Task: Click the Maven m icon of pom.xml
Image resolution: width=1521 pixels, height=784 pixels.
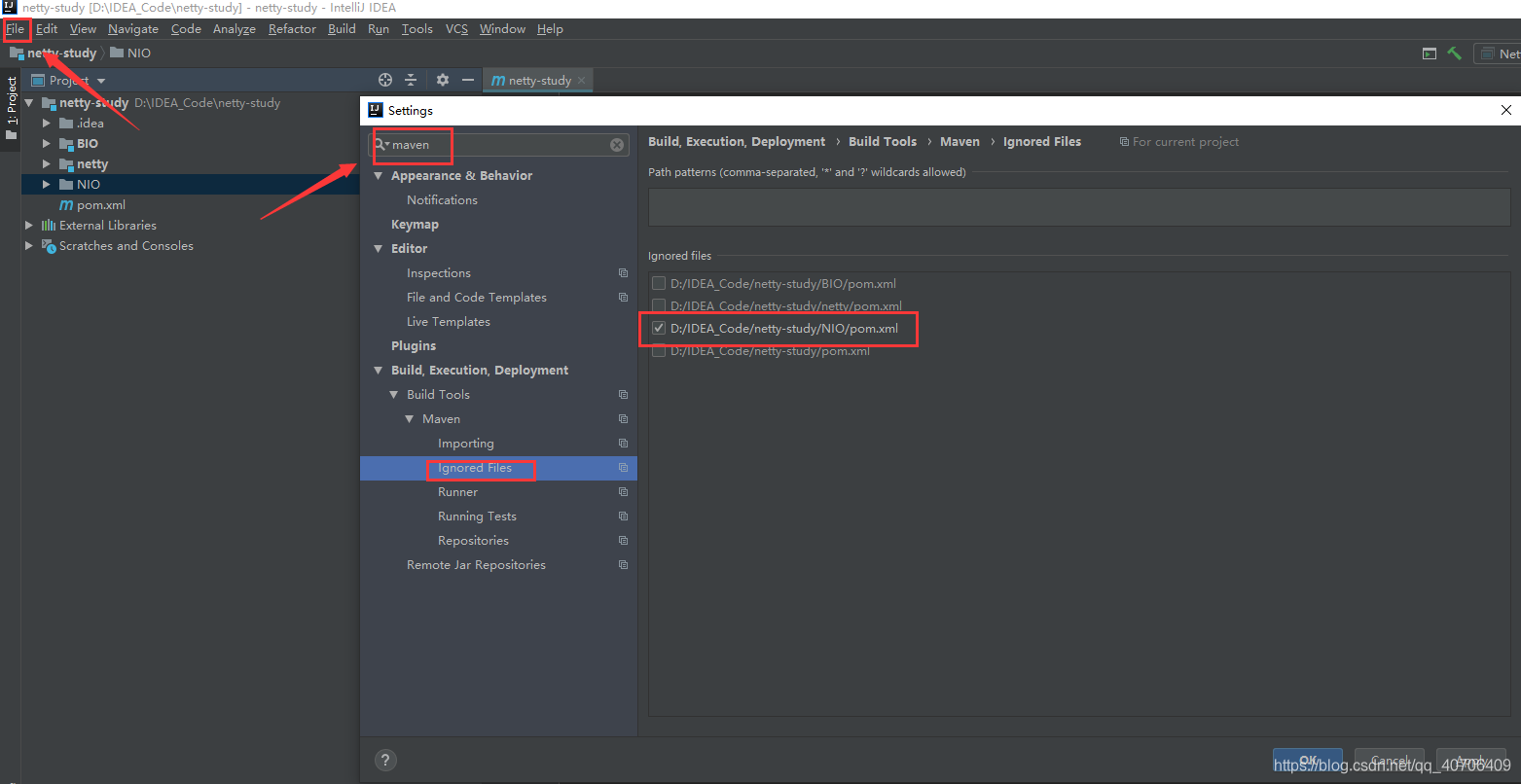Action: (x=66, y=205)
